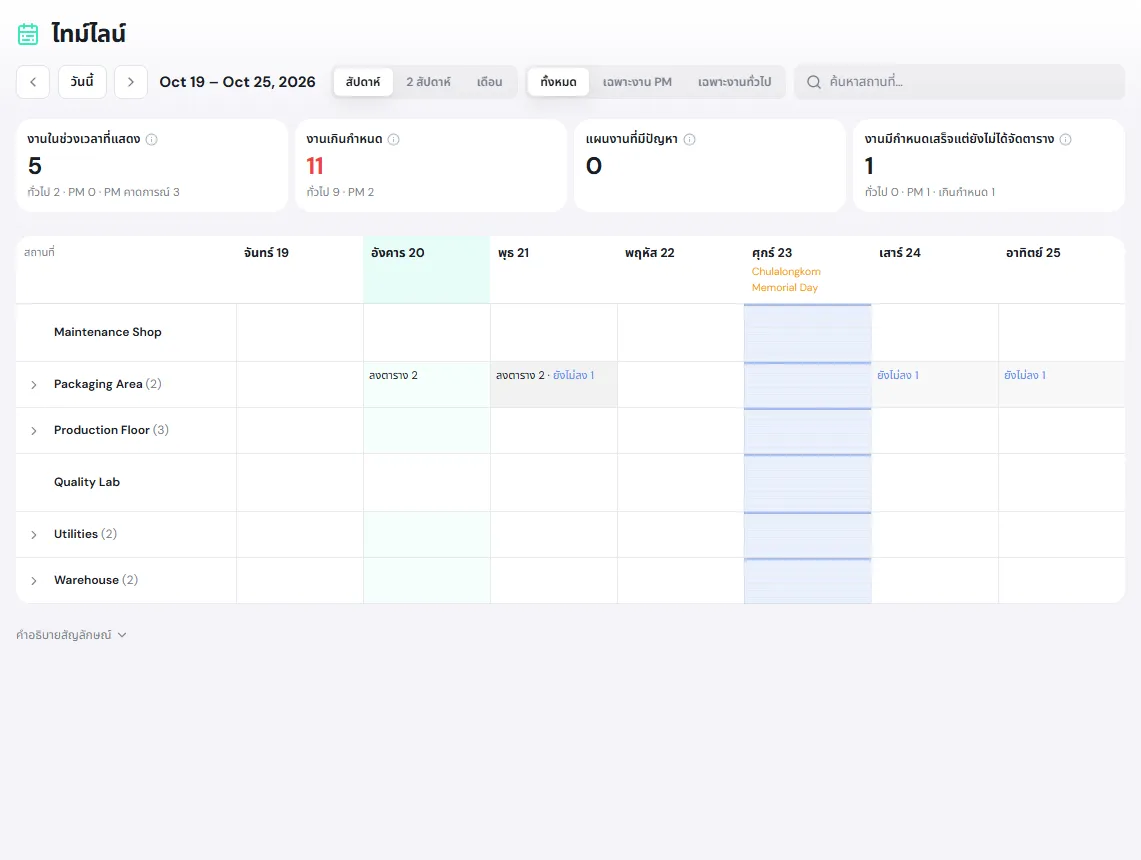The height and width of the screenshot is (860, 1141).
Task: Open the unscheduled jobs summary card
Action: (x=989, y=166)
